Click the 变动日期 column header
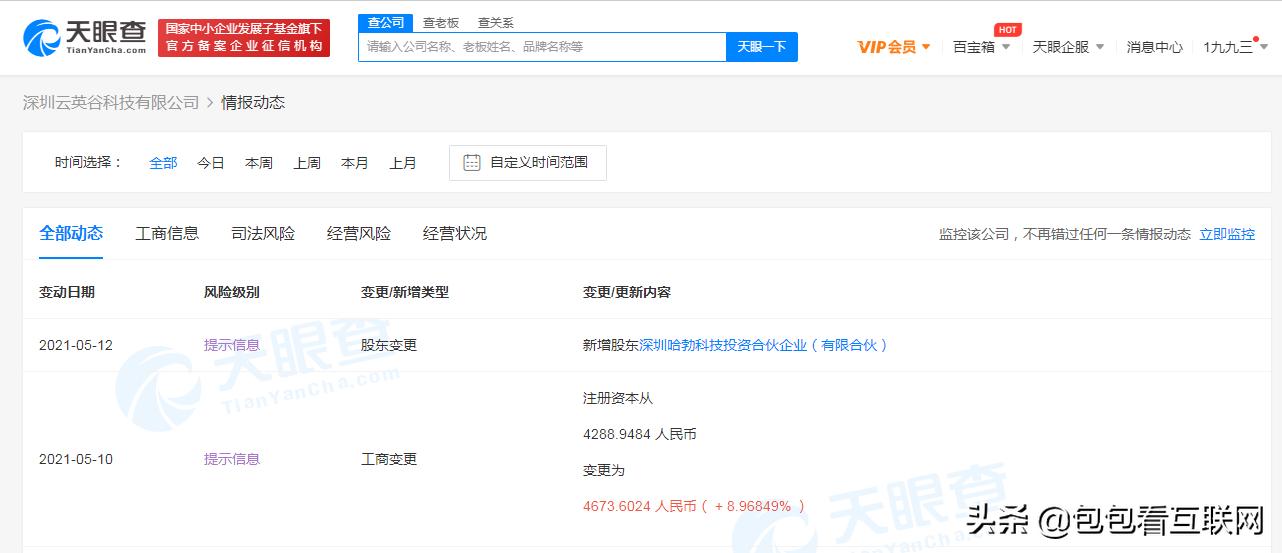This screenshot has width=1282, height=553. (x=67, y=292)
